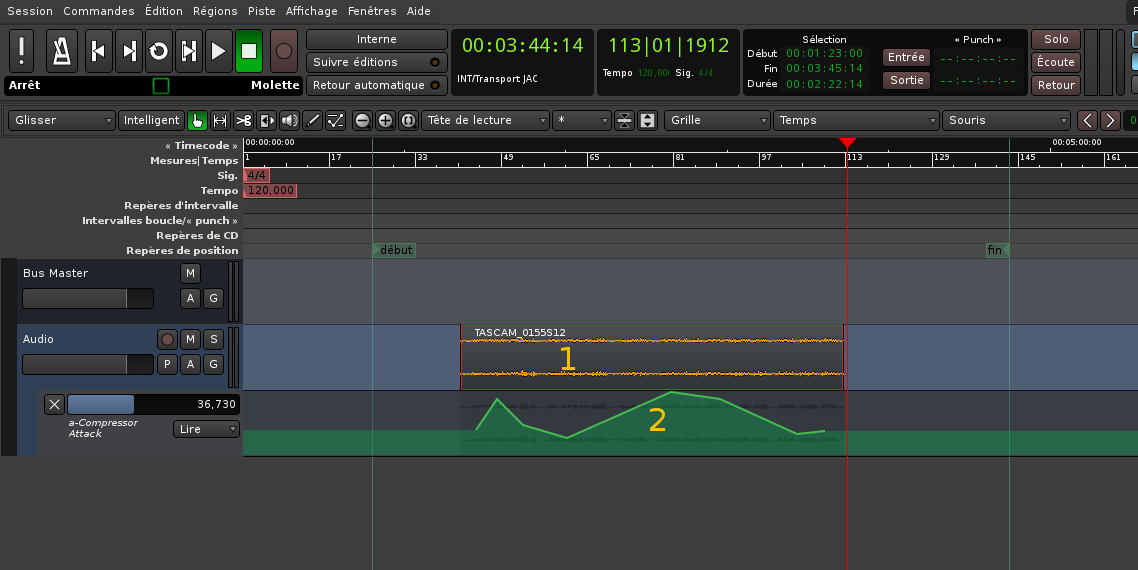This screenshot has height=570, width=1138.
Task: Open the Lire automation mode dropdown
Action: coord(206,429)
